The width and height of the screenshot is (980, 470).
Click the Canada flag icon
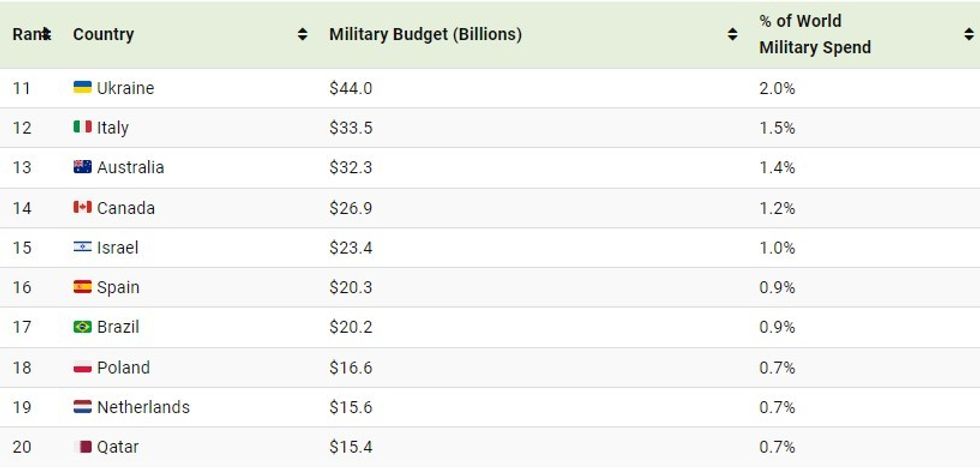coord(82,208)
